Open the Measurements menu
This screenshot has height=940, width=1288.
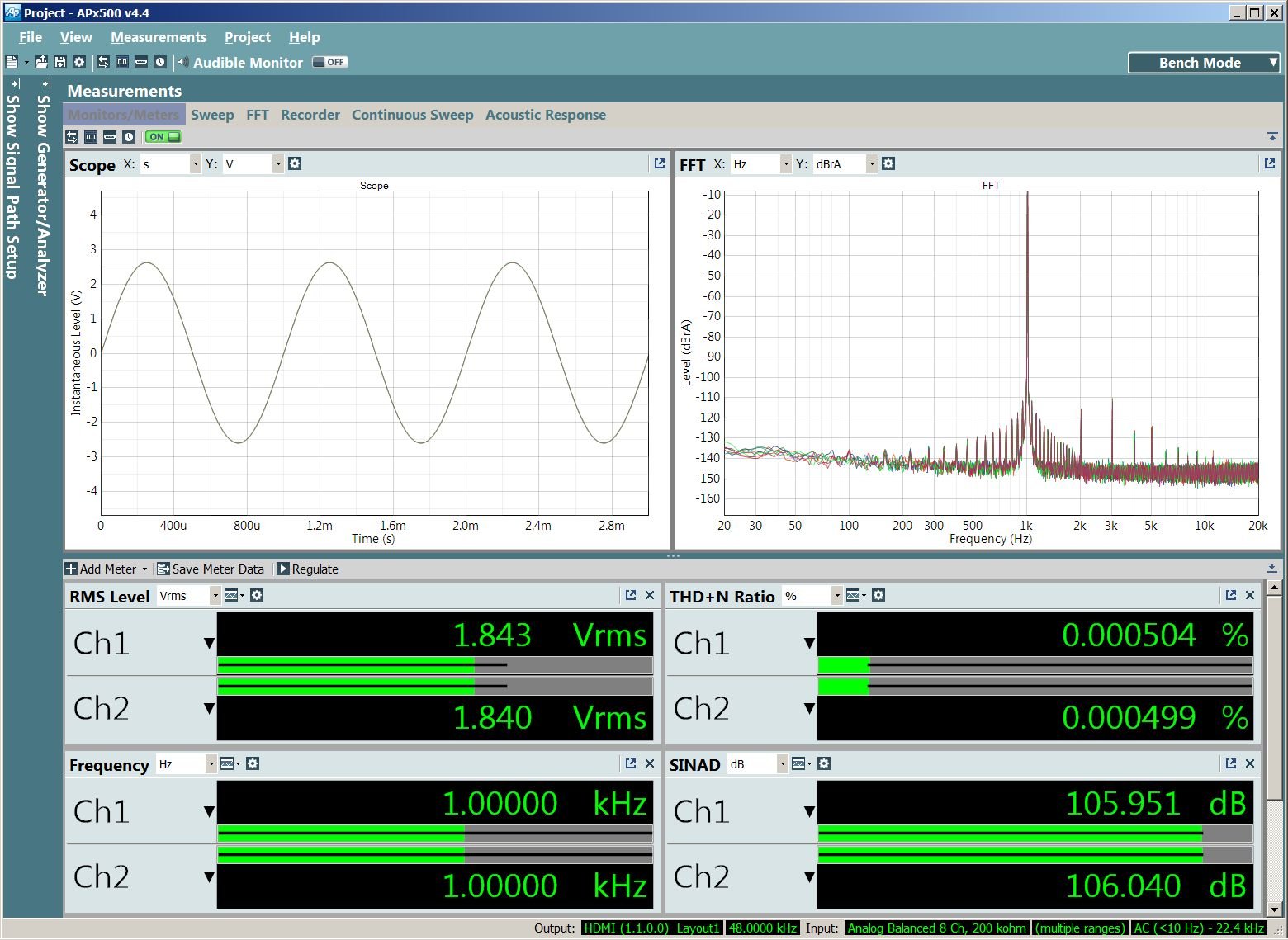tap(159, 37)
